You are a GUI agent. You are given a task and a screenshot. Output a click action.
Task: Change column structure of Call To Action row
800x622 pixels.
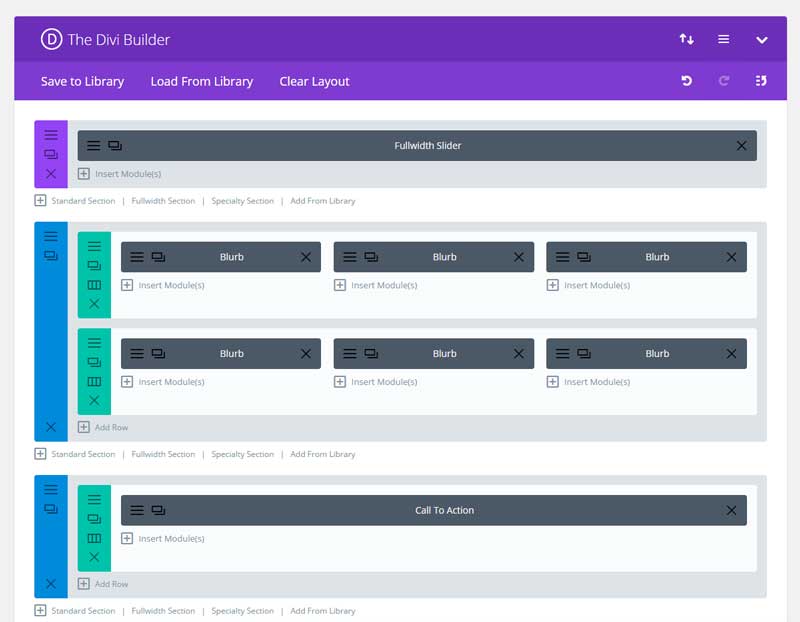click(94, 538)
